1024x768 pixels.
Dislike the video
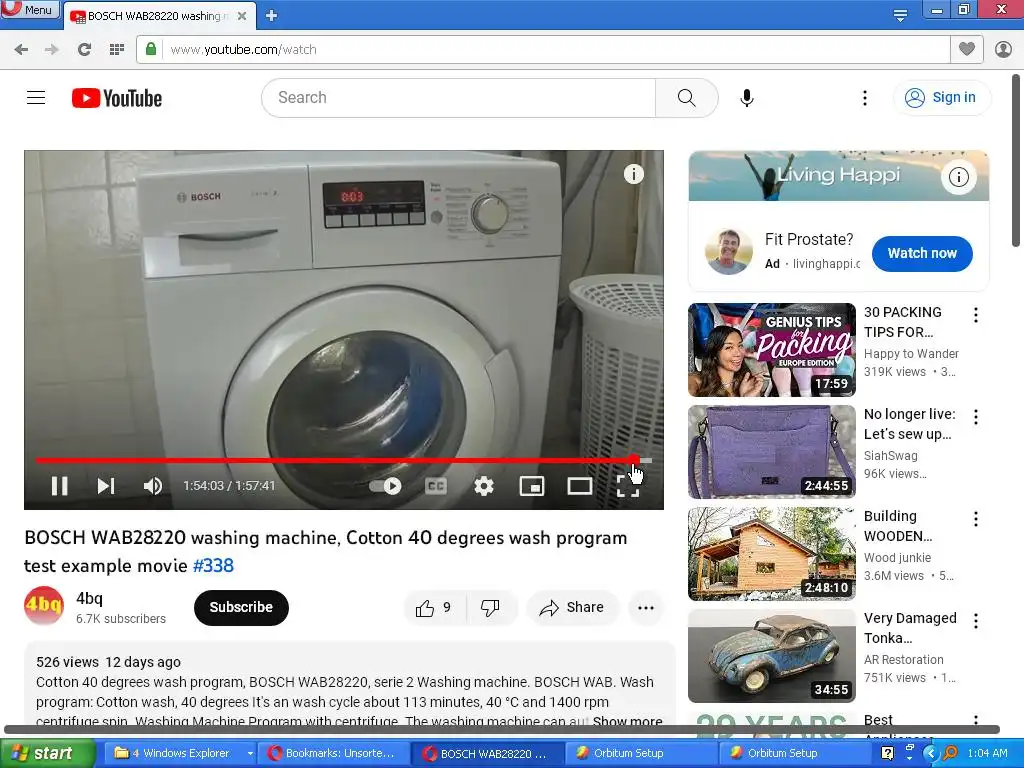click(491, 608)
